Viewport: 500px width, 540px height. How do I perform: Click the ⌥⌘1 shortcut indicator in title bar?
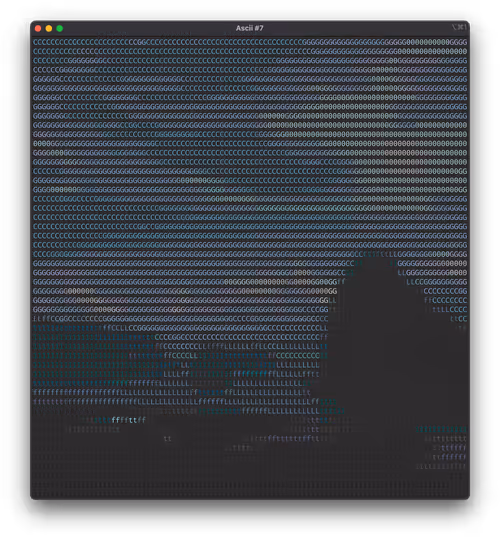(x=459, y=27)
